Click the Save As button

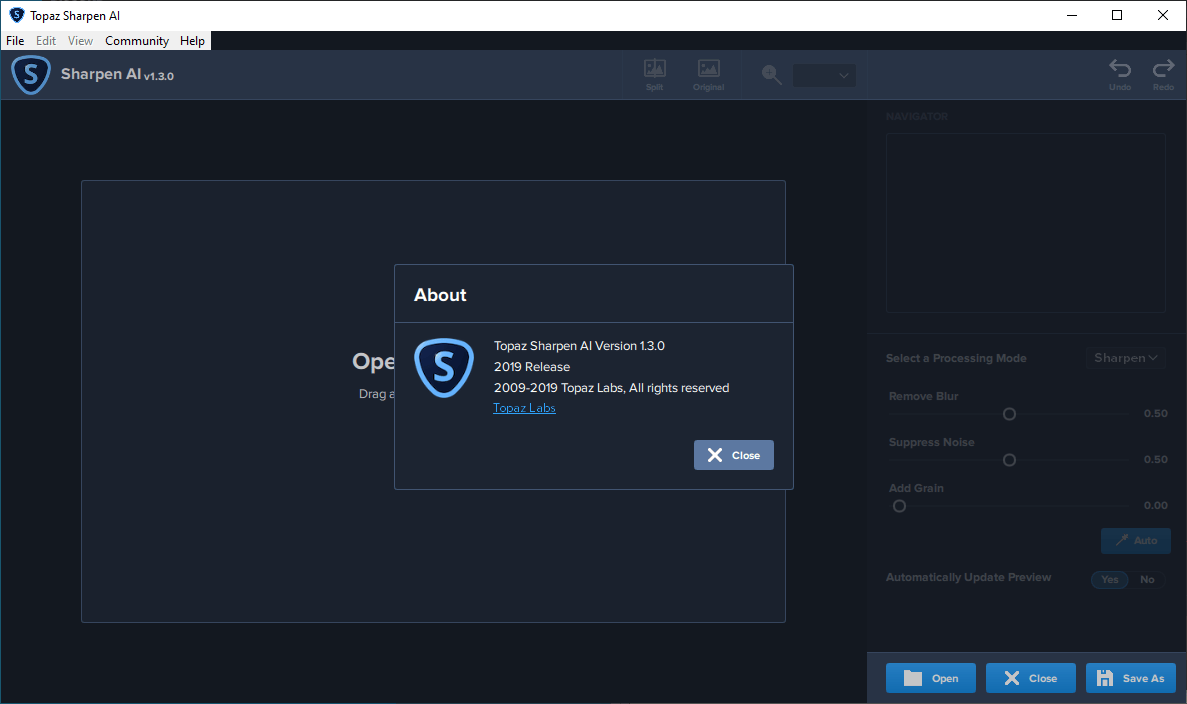1131,678
